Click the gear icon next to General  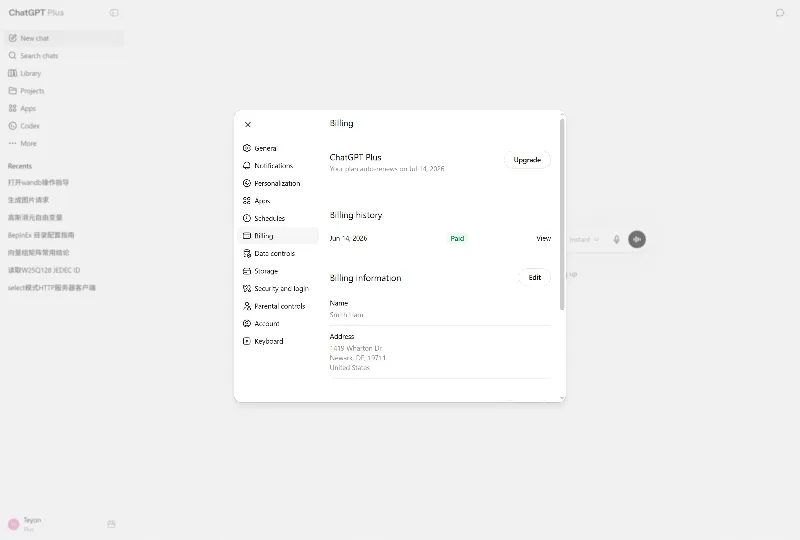tap(247, 148)
